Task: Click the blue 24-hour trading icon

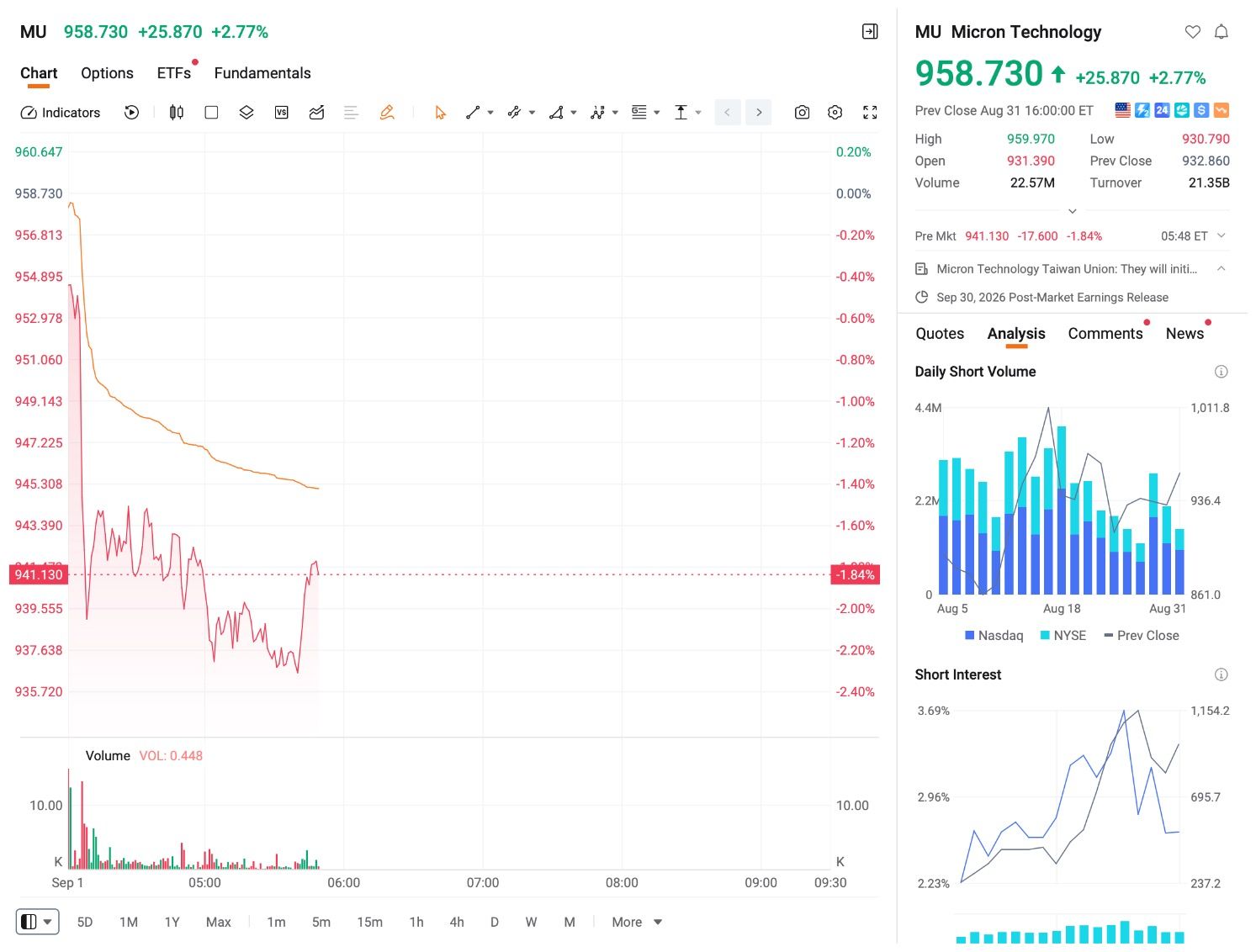Action: coord(1162,110)
